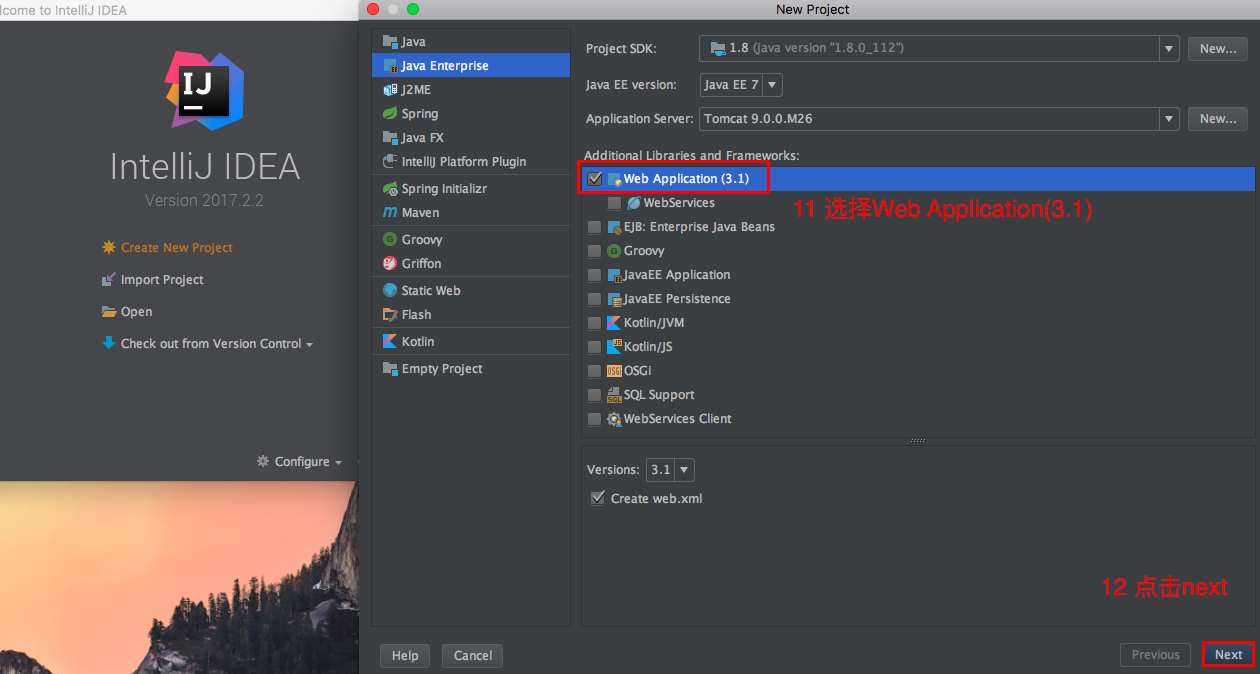Click the Import Project icon
1260x674 pixels.
pos(109,280)
